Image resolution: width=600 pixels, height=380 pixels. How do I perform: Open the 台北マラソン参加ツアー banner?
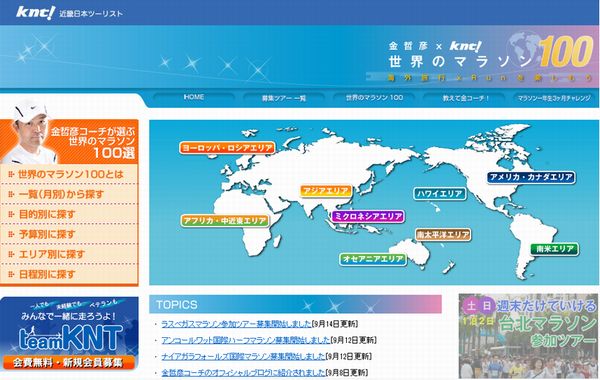[528, 336]
